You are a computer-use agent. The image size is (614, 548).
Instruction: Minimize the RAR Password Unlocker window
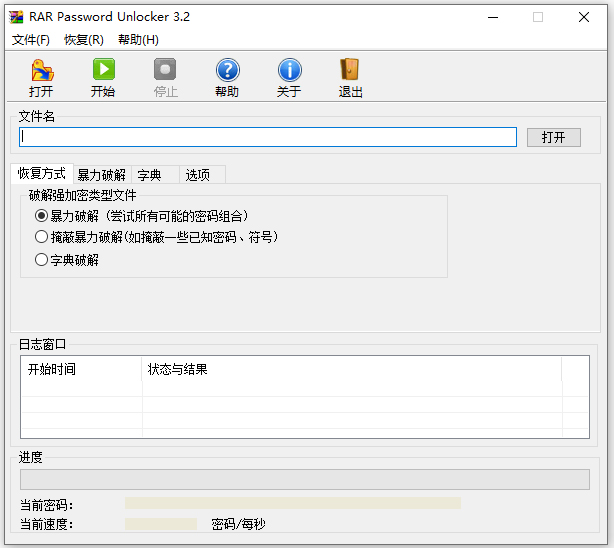[x=493, y=17]
